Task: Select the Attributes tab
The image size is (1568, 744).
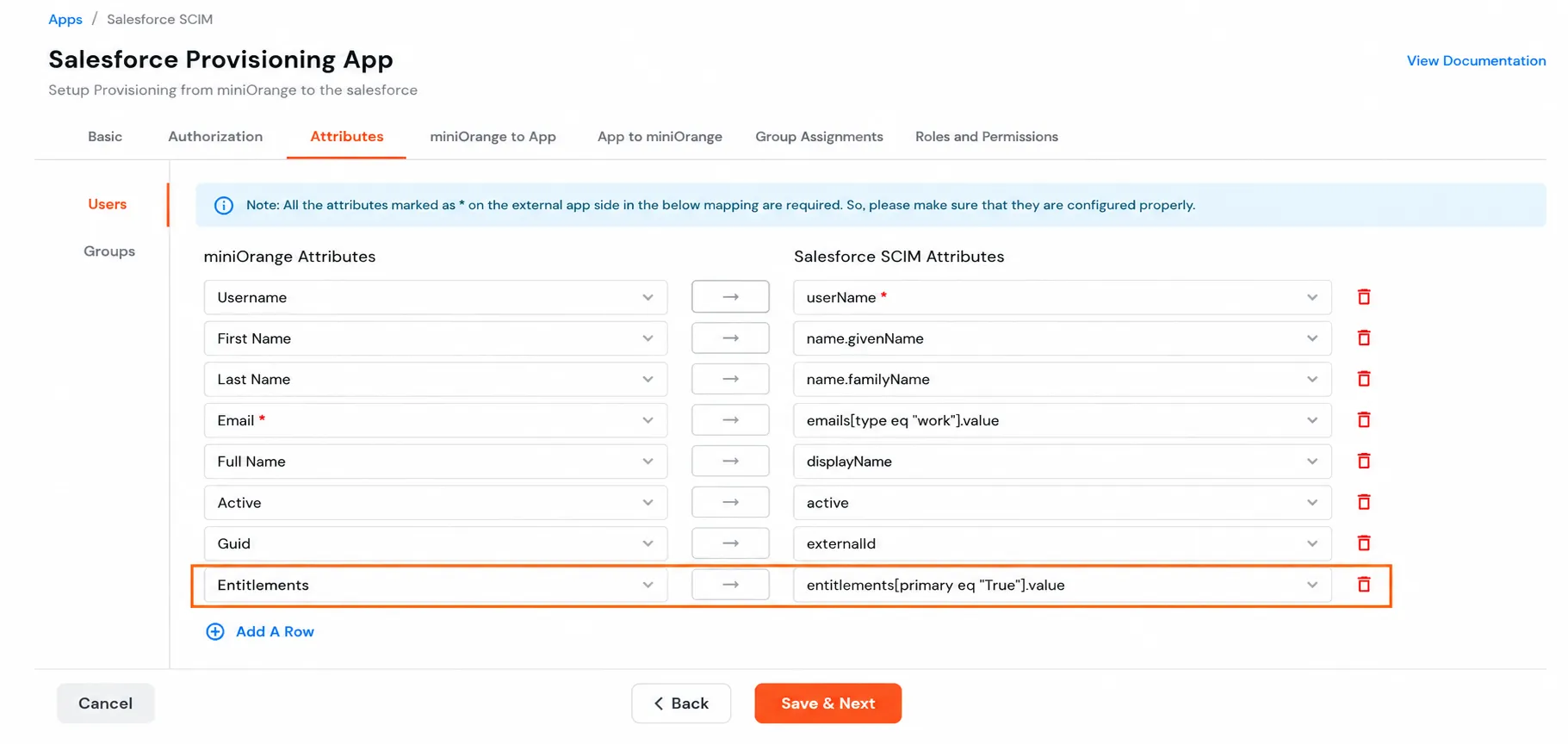Action: [347, 137]
